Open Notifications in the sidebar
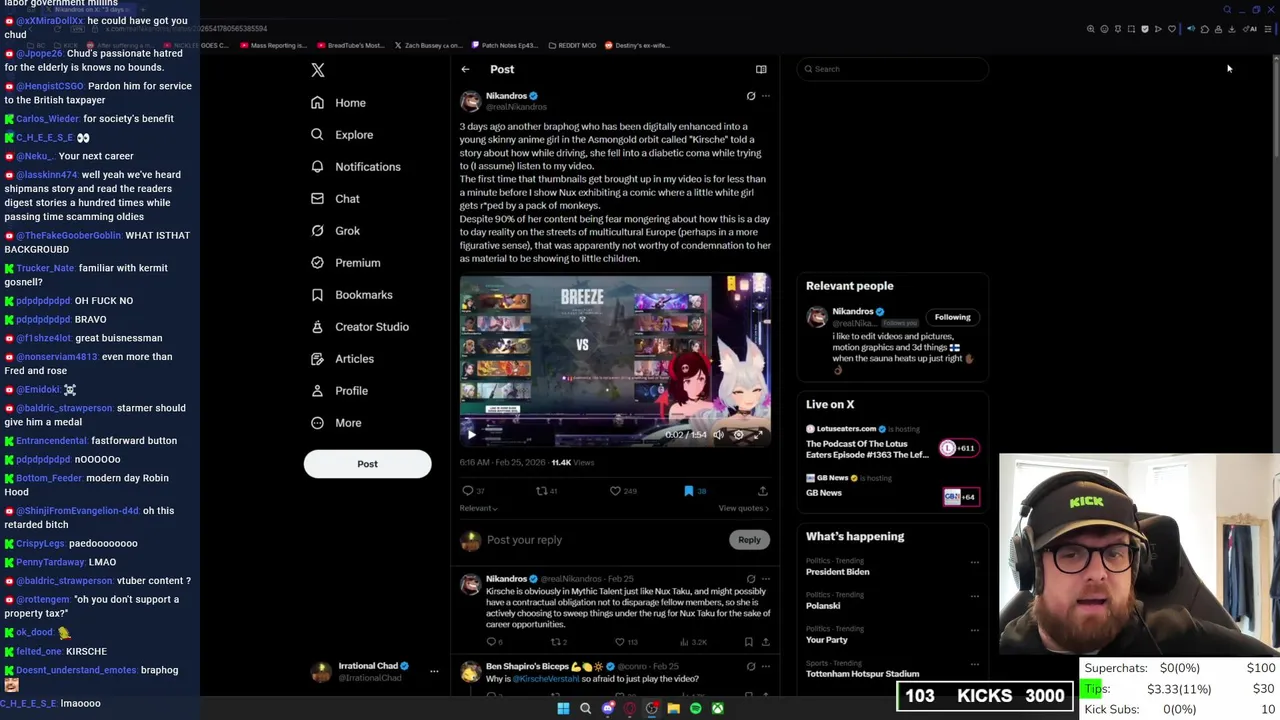Screen dimensions: 1280x720 pos(355,167)
